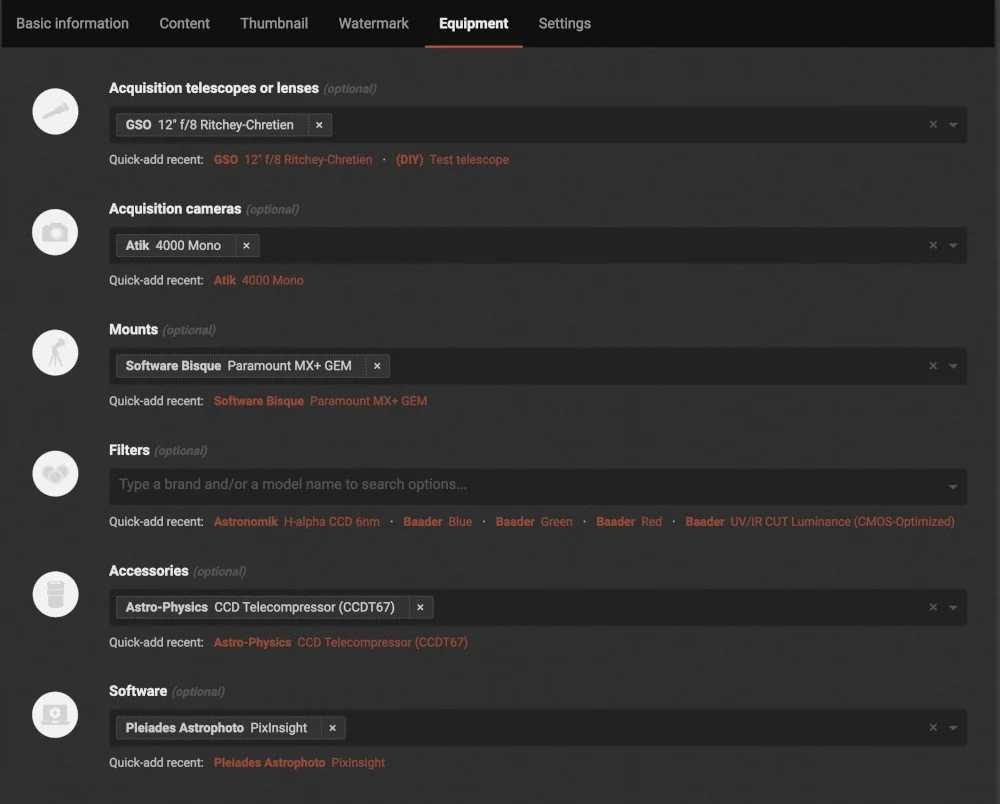Click the camera icon beside Acquisition cameras

tap(55, 232)
